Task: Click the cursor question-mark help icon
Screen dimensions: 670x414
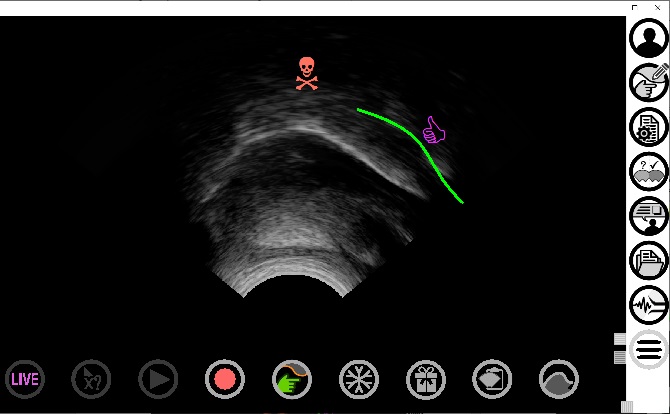Action: tap(91, 380)
